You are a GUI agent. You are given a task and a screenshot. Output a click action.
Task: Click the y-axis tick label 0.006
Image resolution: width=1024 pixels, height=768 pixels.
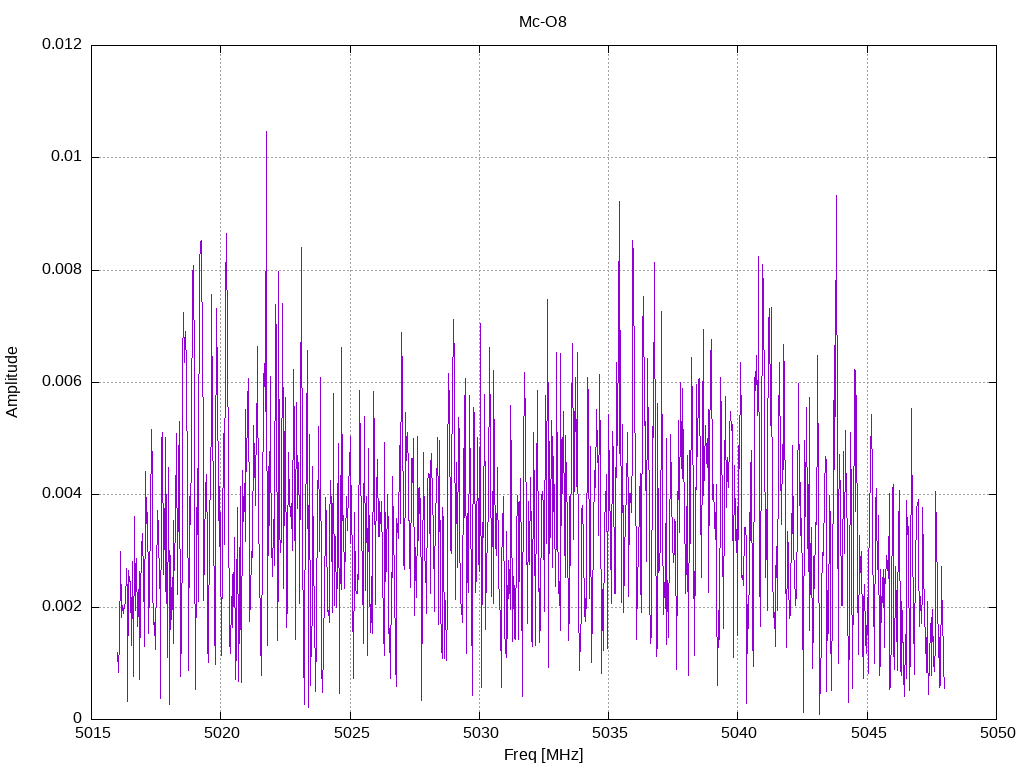click(x=62, y=382)
